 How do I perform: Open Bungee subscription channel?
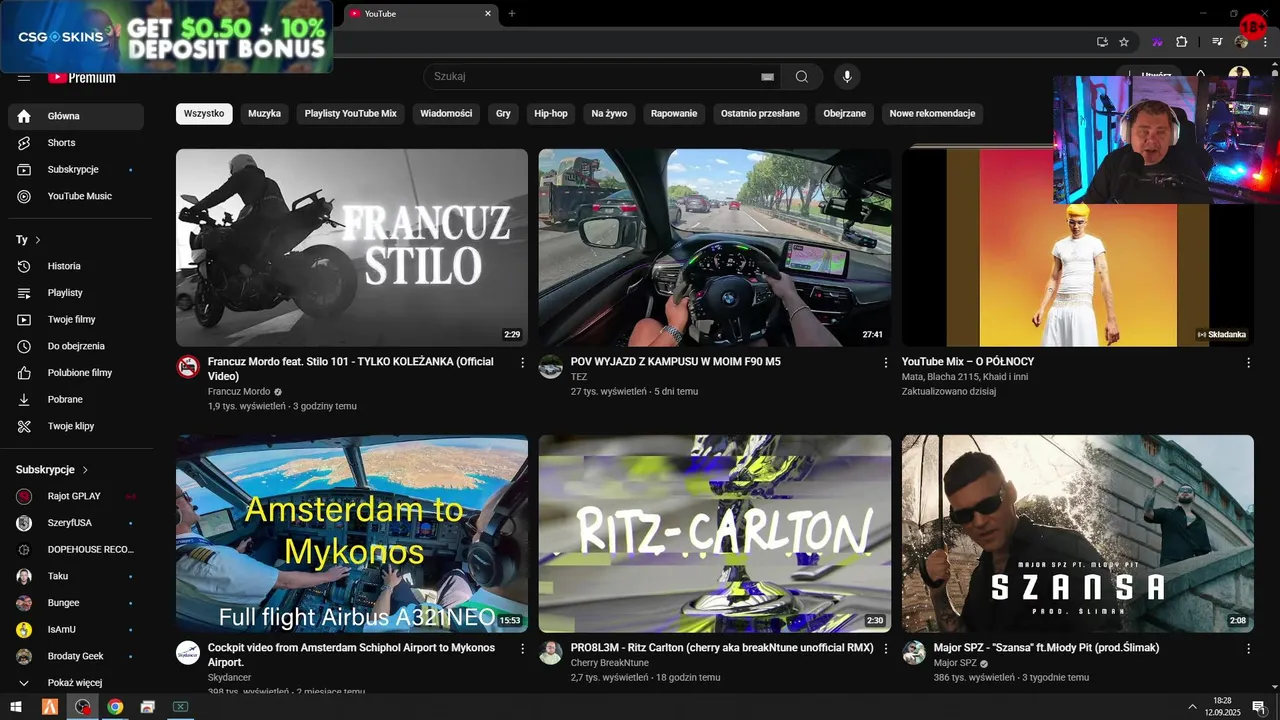76,603
